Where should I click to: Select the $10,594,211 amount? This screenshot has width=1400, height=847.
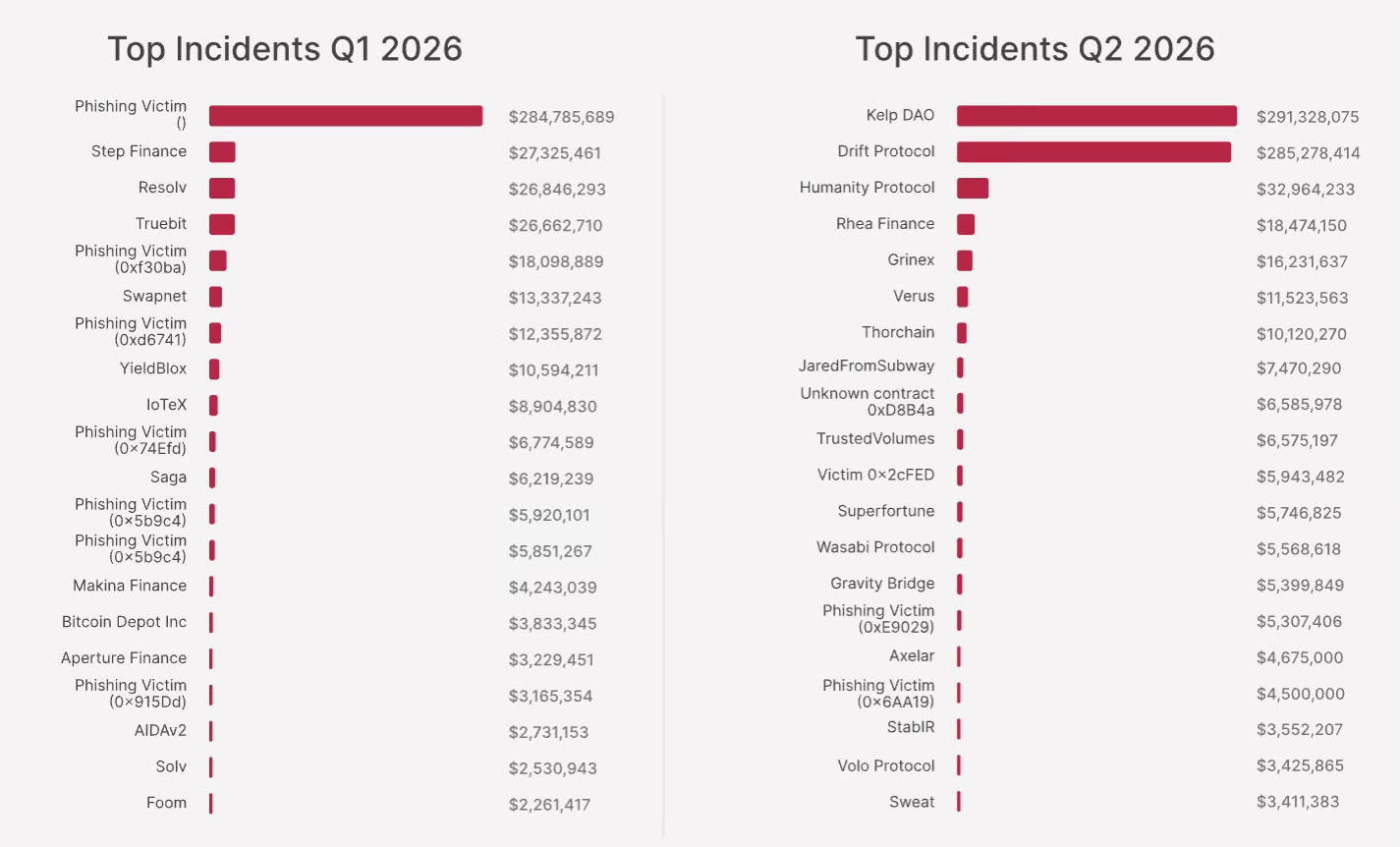pos(553,370)
